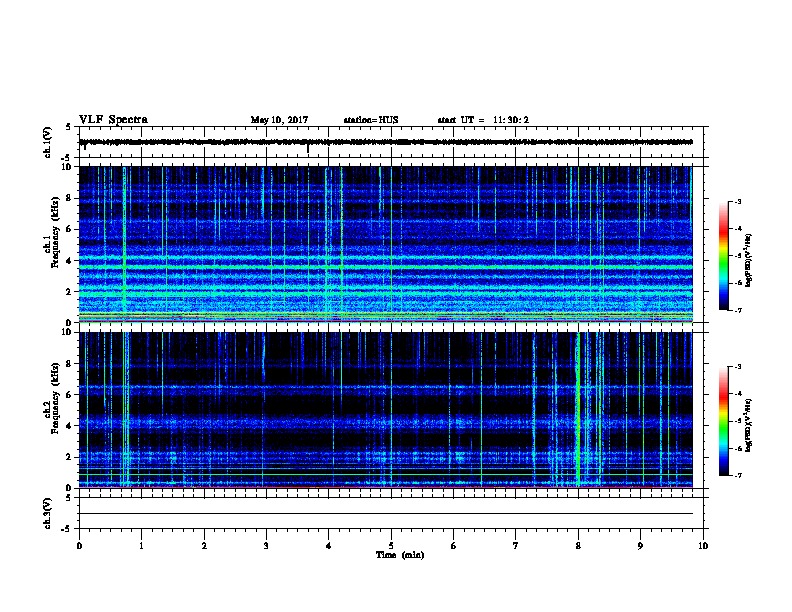Click the "2" kHz tick of ch.2 spectrogram
792x612 pixels.
tap(69, 457)
